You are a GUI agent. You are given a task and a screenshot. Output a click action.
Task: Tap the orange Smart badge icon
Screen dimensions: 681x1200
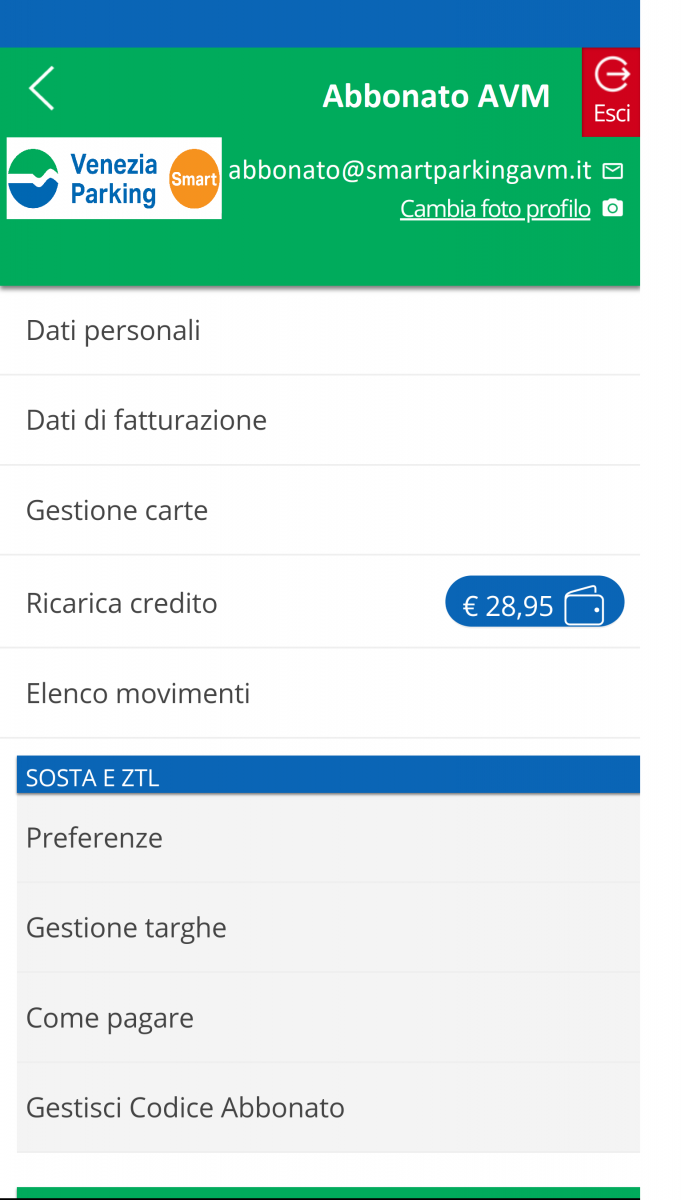point(194,179)
